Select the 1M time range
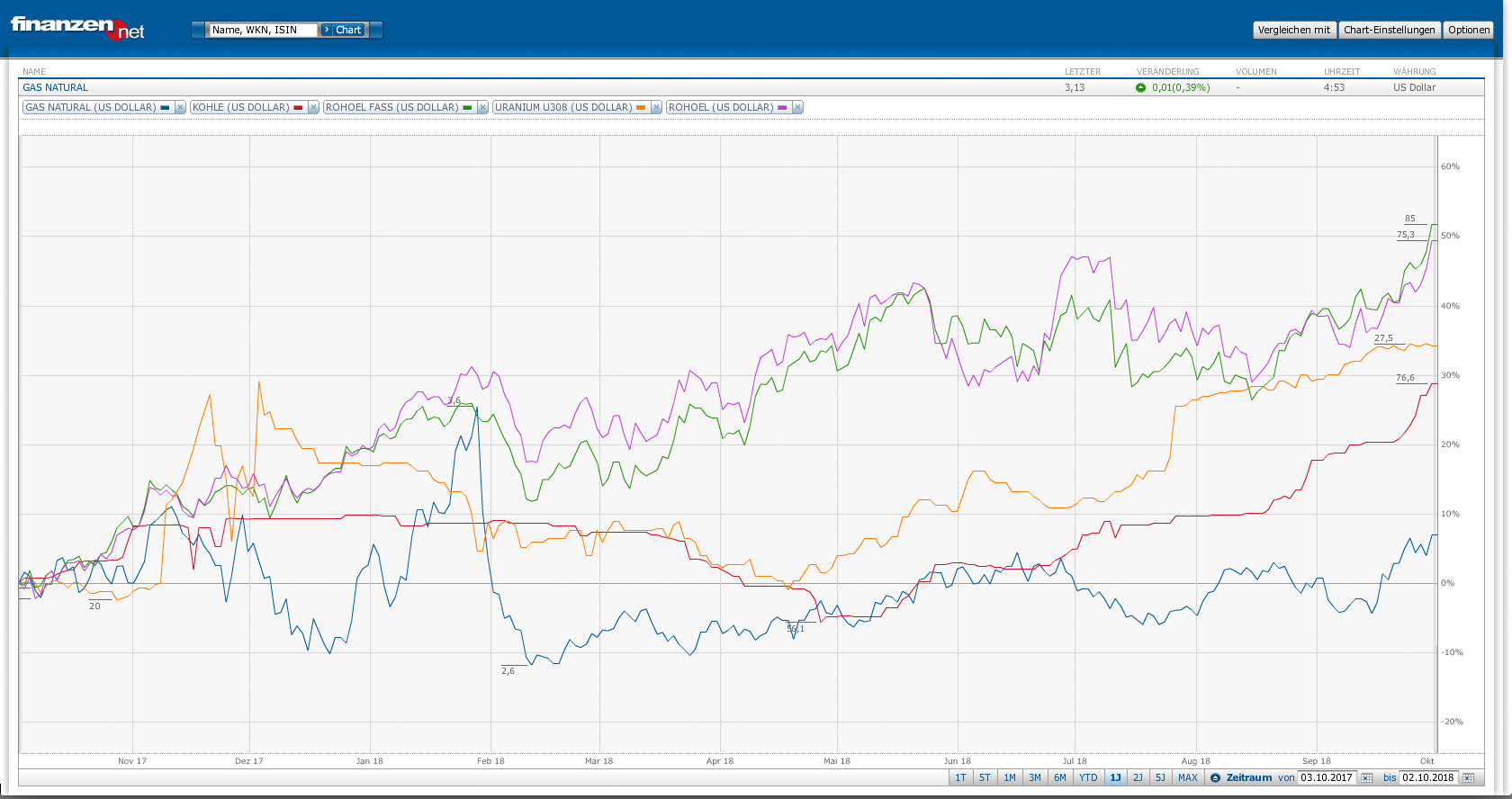Image resolution: width=1512 pixels, height=799 pixels. [1010, 778]
